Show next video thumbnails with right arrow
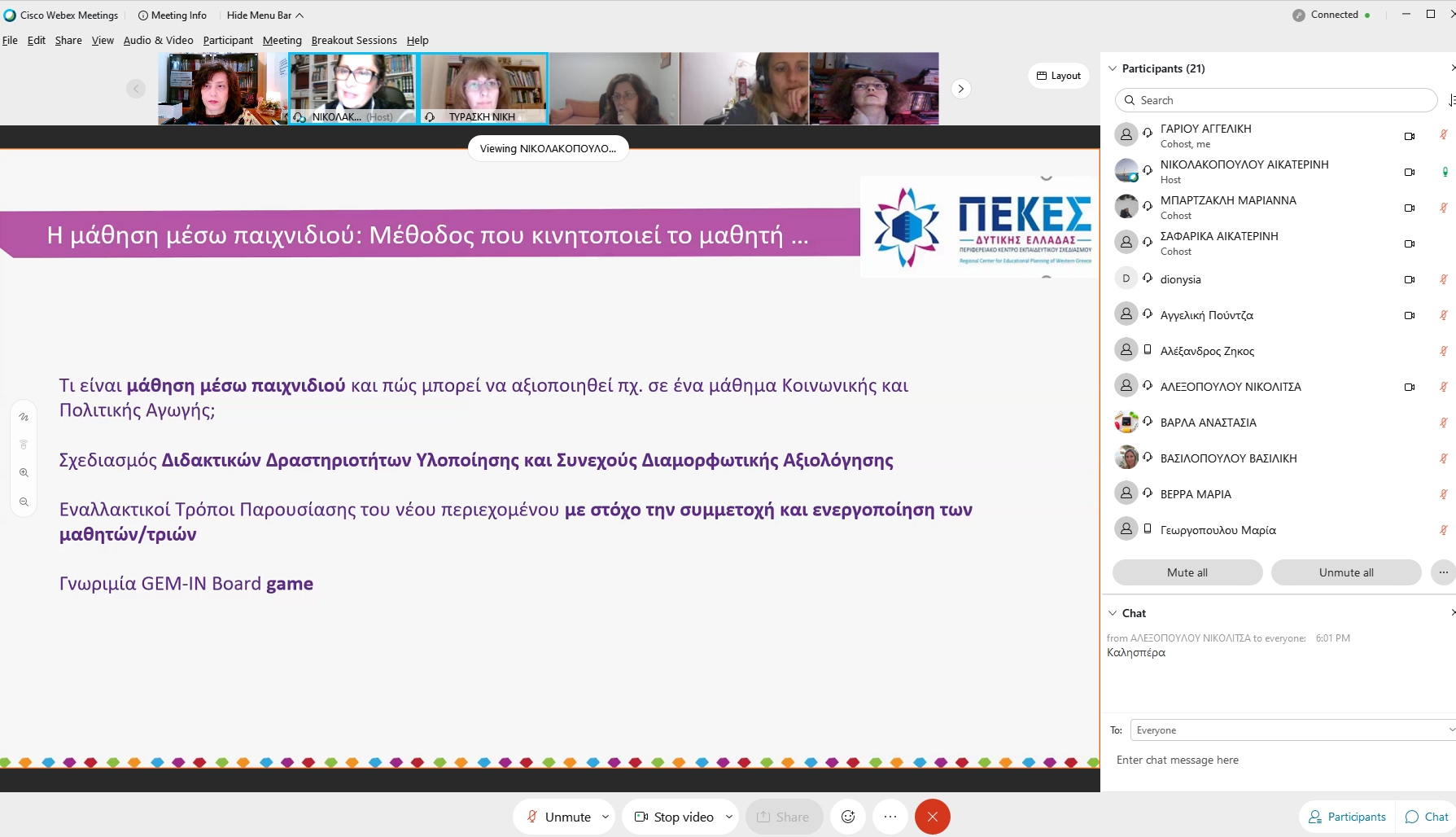The height and width of the screenshot is (837, 1456). [960, 89]
